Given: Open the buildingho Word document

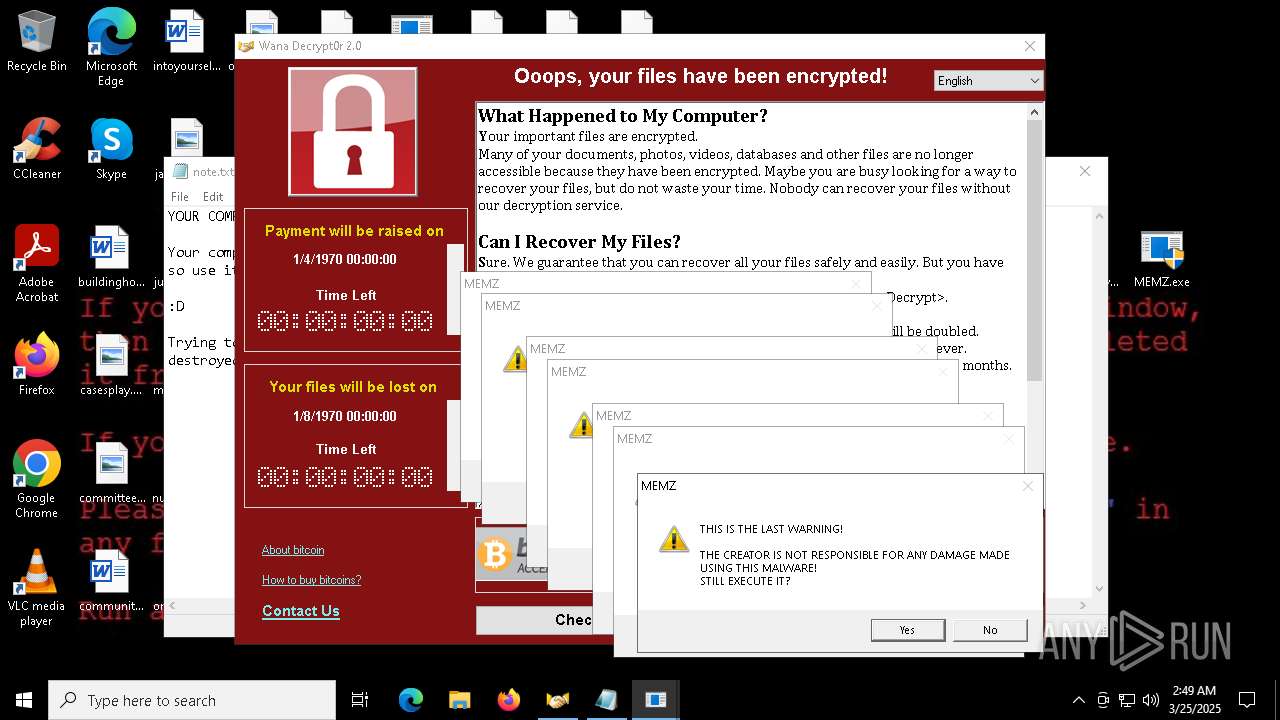Looking at the screenshot, I should click(x=111, y=258).
